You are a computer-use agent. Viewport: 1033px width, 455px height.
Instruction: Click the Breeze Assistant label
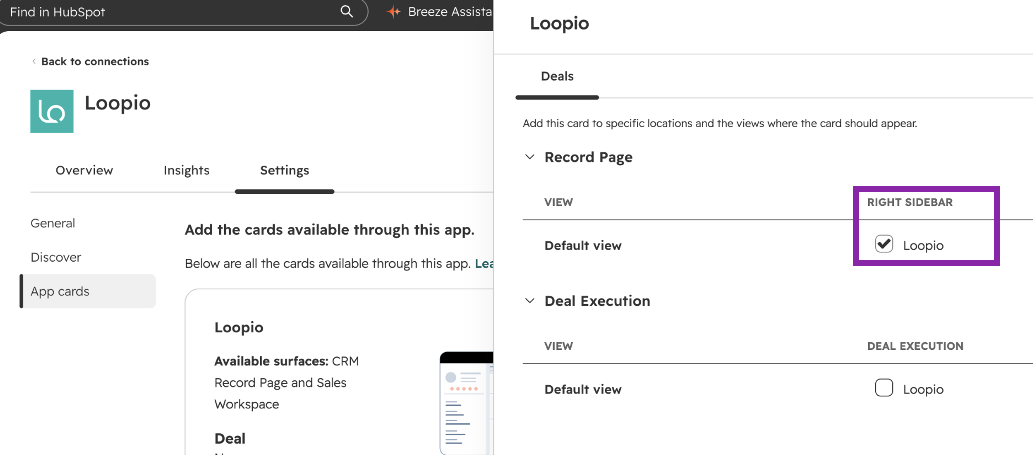pos(451,12)
